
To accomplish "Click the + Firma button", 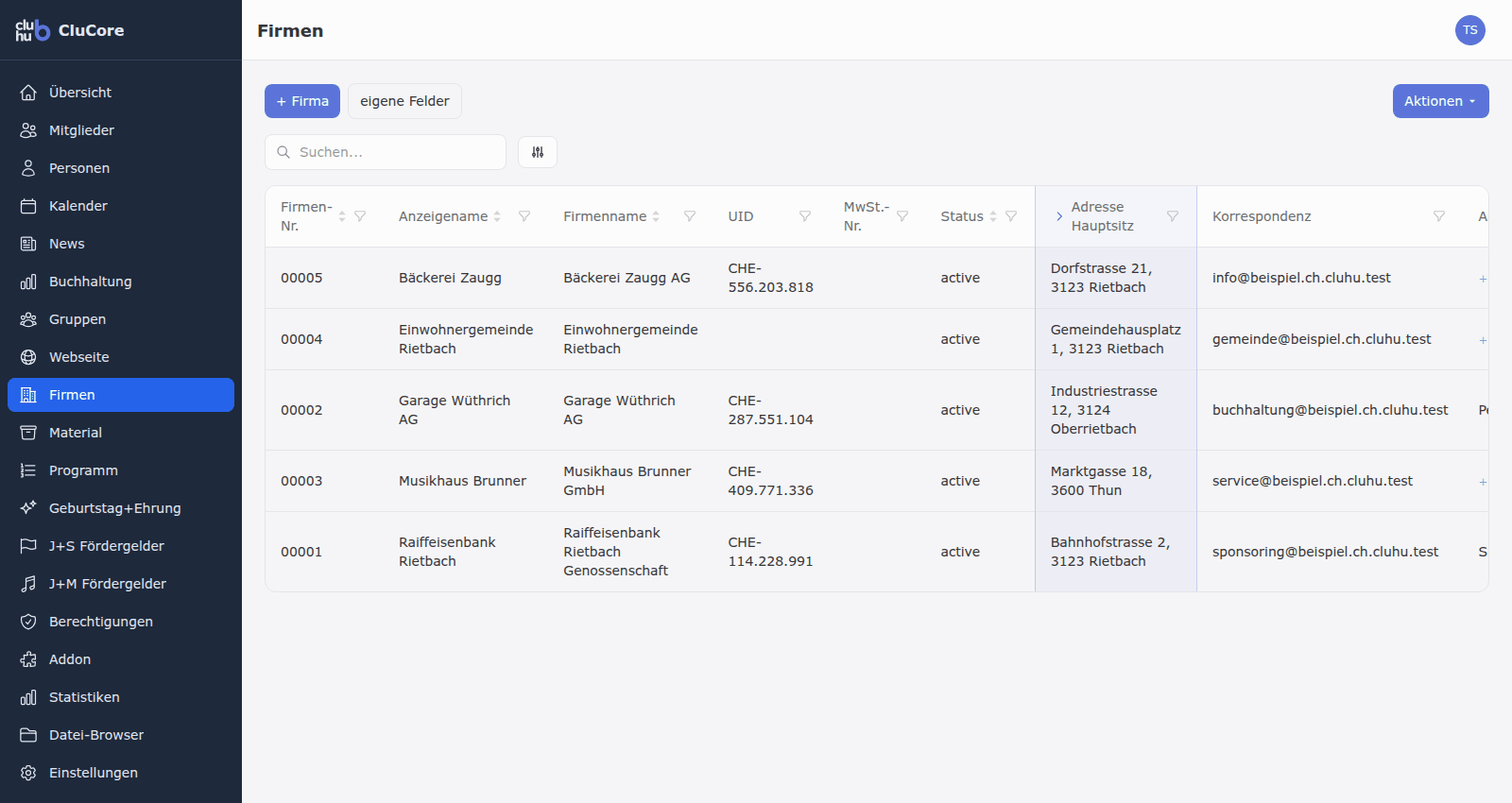I will pos(302,101).
